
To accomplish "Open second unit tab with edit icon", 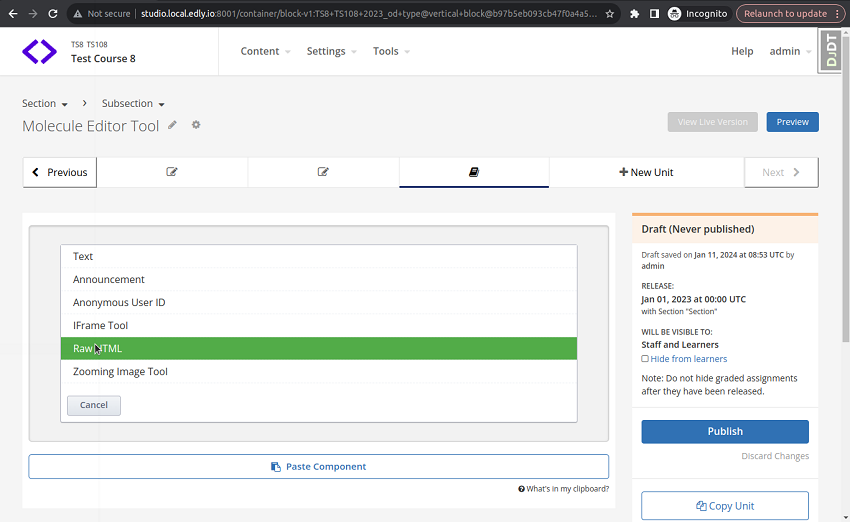I will 323,172.
